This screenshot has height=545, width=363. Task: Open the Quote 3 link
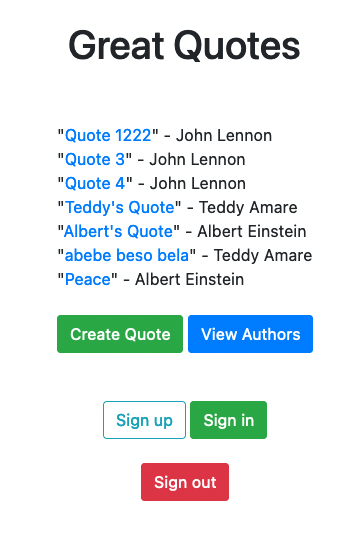click(x=95, y=160)
